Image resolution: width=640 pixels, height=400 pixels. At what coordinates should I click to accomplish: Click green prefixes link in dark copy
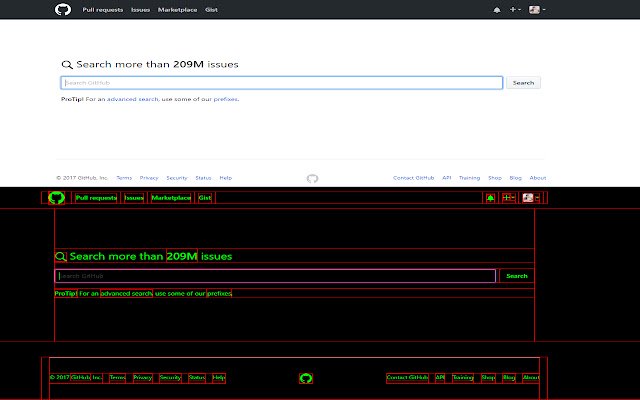pyautogui.click(x=219, y=293)
